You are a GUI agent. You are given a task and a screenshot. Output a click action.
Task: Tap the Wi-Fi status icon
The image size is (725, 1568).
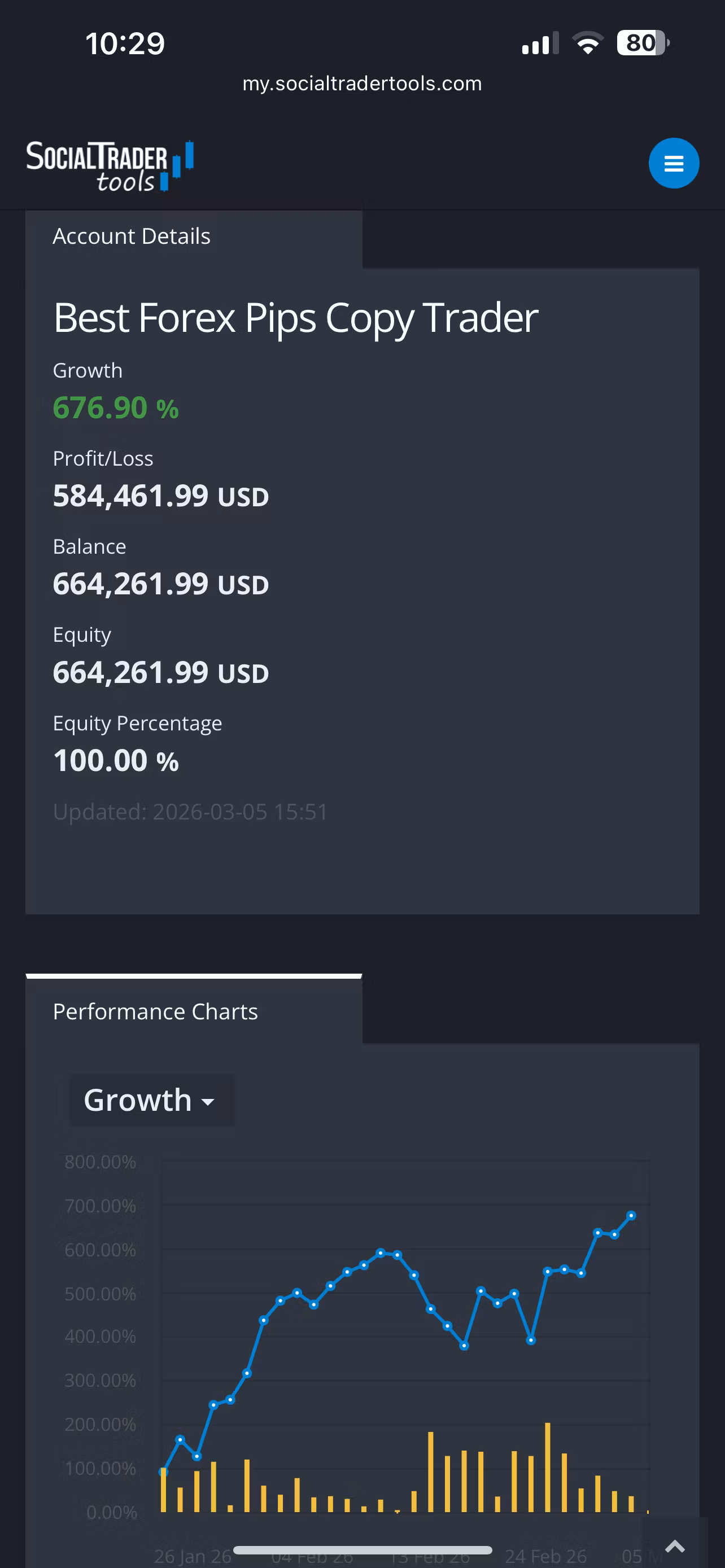click(587, 43)
